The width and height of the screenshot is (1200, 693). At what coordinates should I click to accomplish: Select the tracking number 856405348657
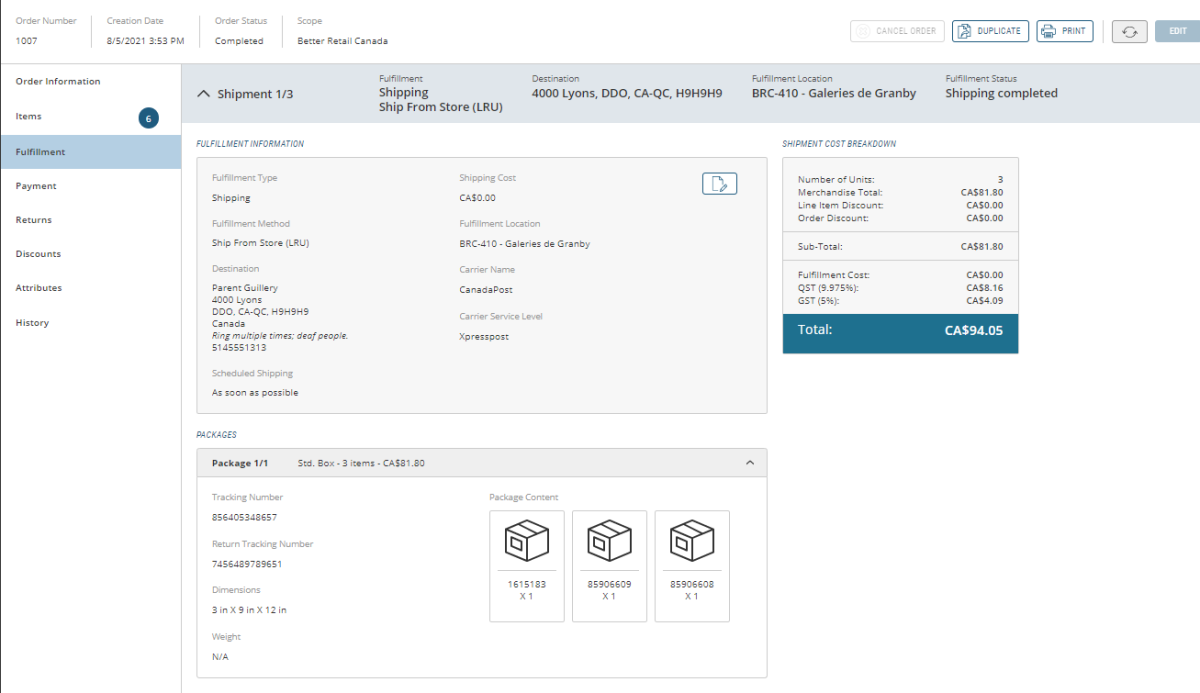(244, 518)
